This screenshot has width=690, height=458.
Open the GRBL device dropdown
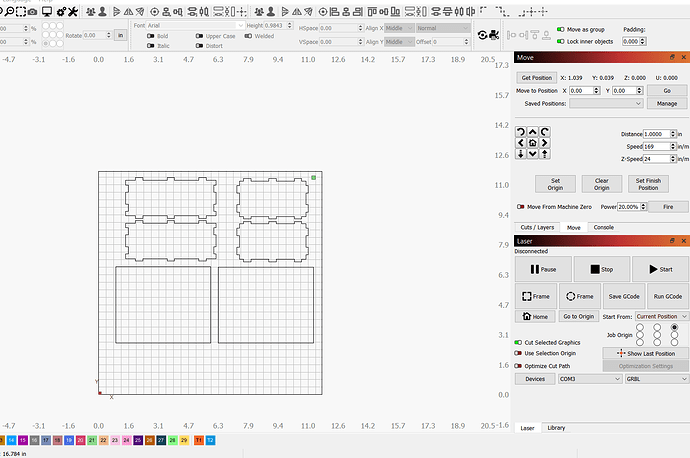657,379
